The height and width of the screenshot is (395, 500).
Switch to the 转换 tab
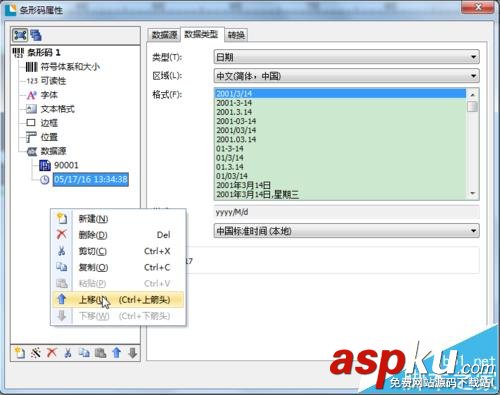click(x=236, y=35)
